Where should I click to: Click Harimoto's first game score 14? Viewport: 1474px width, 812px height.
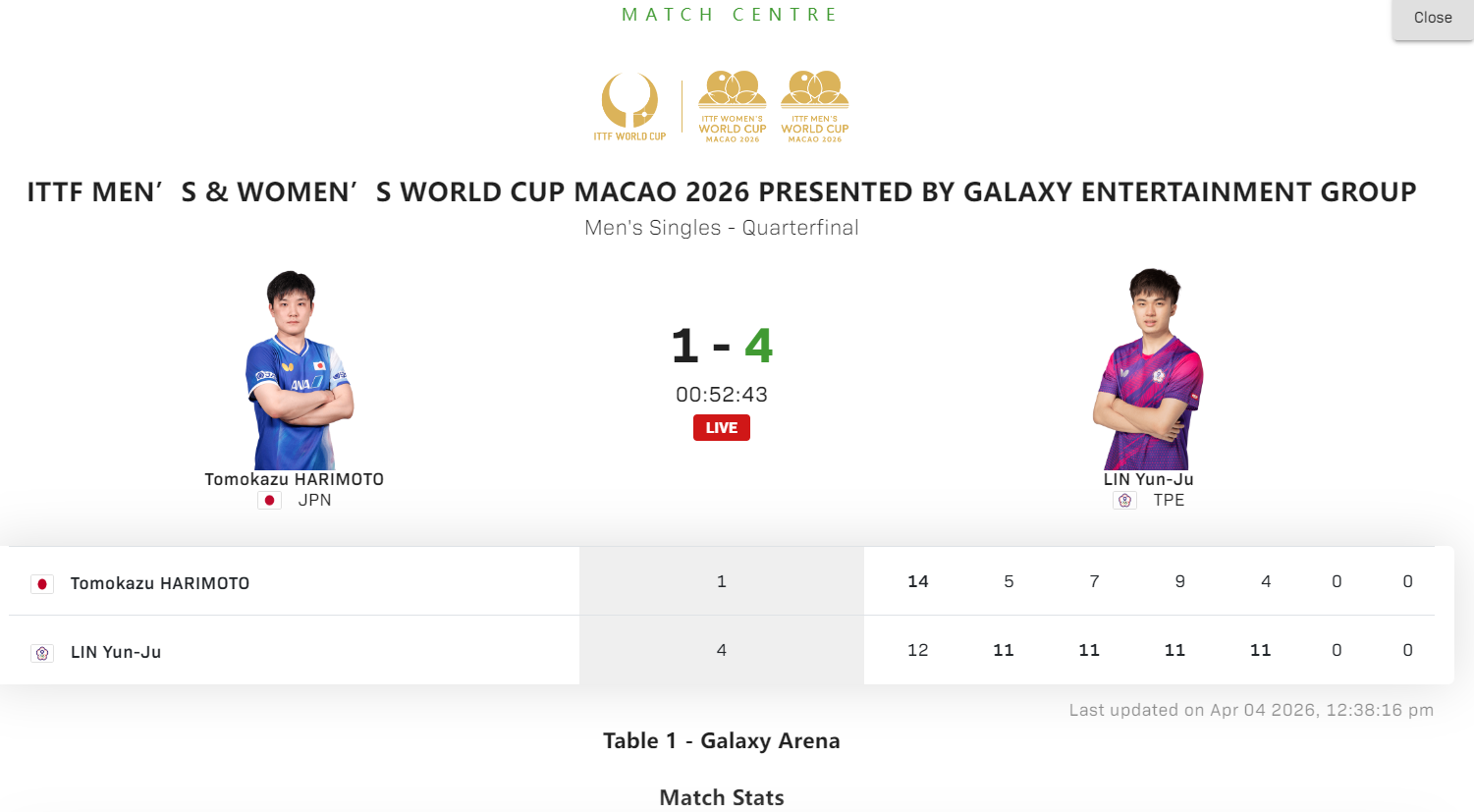(918, 581)
